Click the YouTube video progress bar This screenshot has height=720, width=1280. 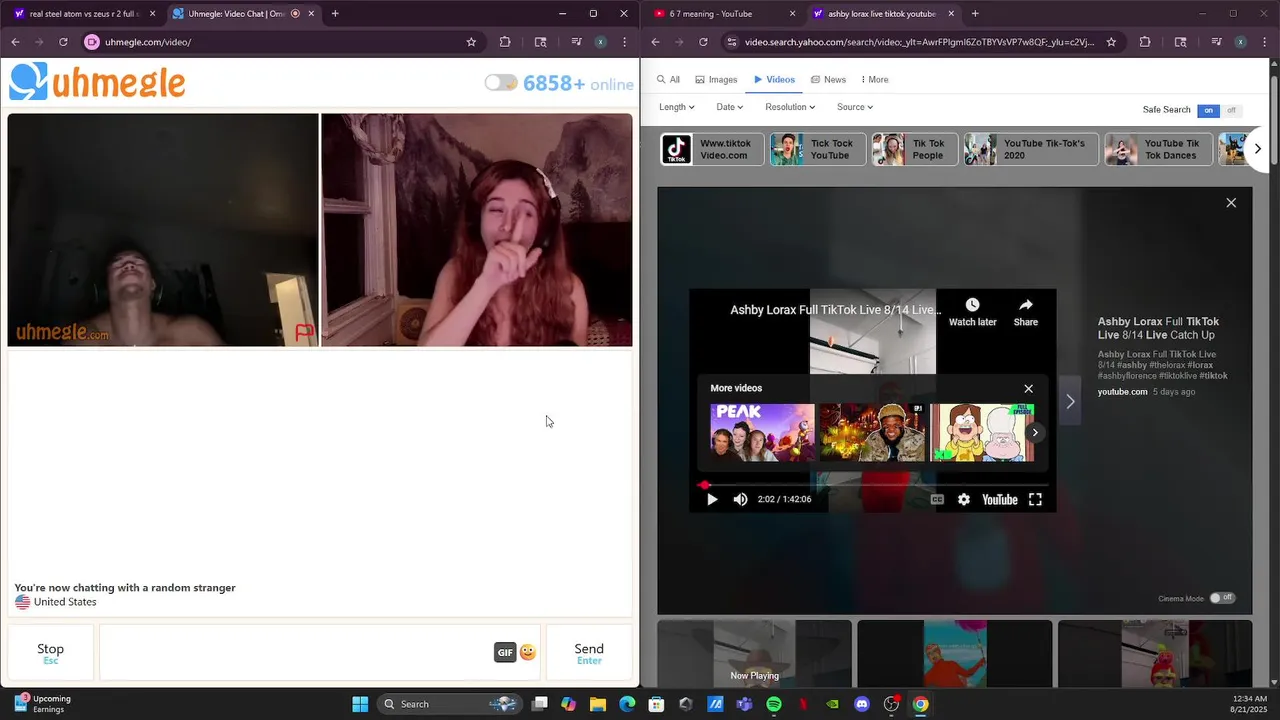click(x=872, y=485)
